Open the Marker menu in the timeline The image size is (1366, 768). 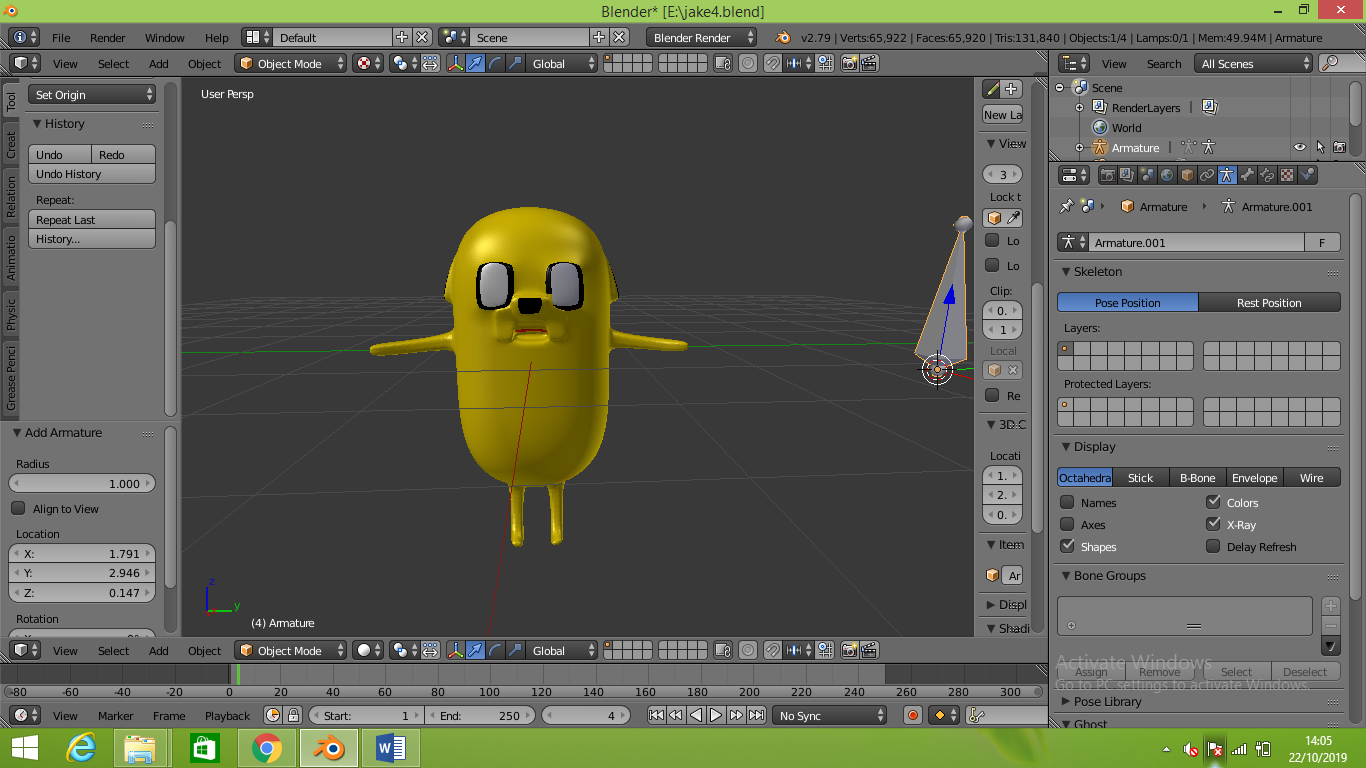(115, 716)
